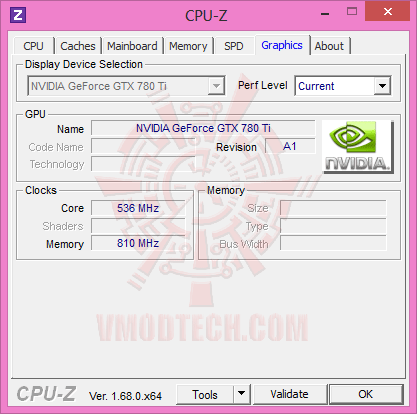Open the Tools dropdown arrow
The width and height of the screenshot is (417, 414).
point(242,394)
